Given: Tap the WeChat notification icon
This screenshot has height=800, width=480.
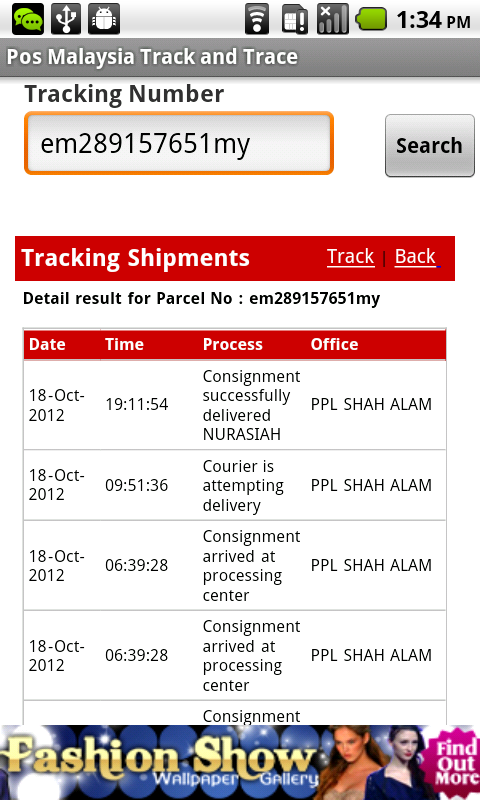Looking at the screenshot, I should [x=28, y=19].
